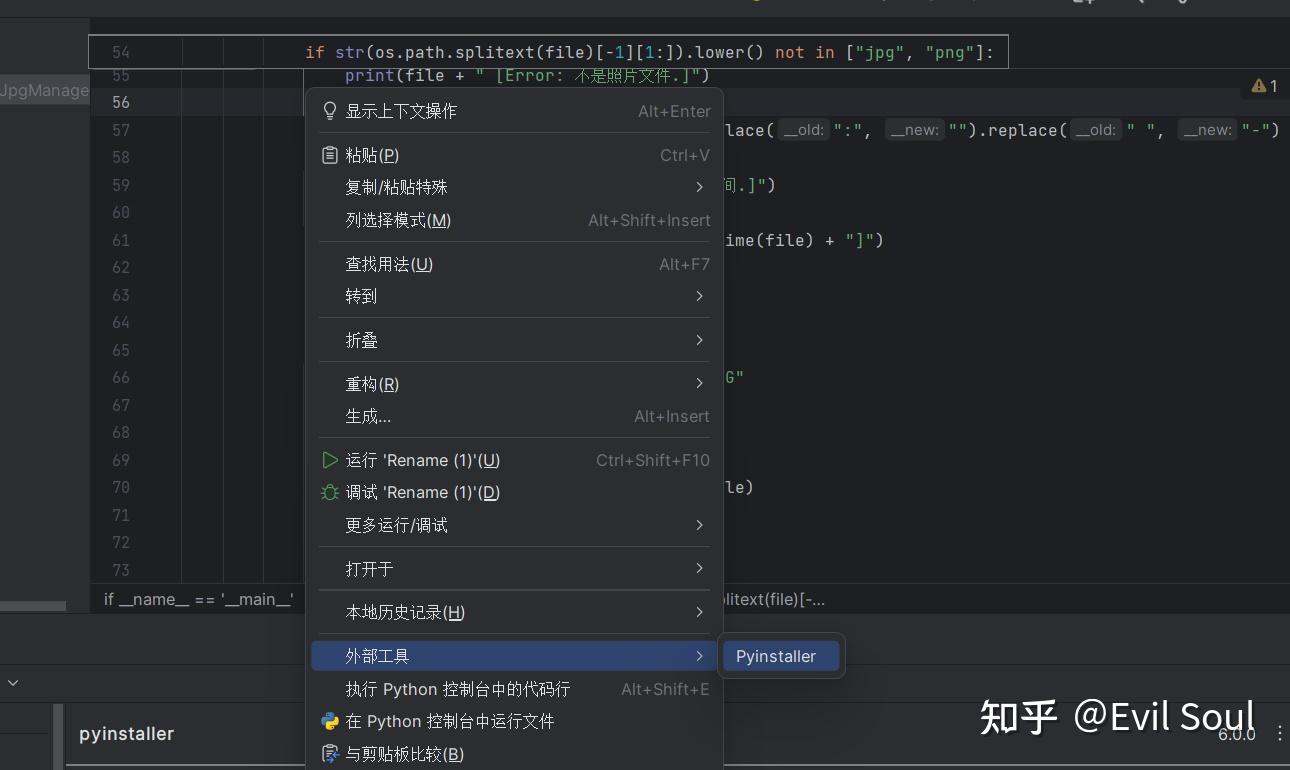Select 查找用法(U) from the context menu
The width and height of the screenshot is (1290, 770).
point(389,264)
